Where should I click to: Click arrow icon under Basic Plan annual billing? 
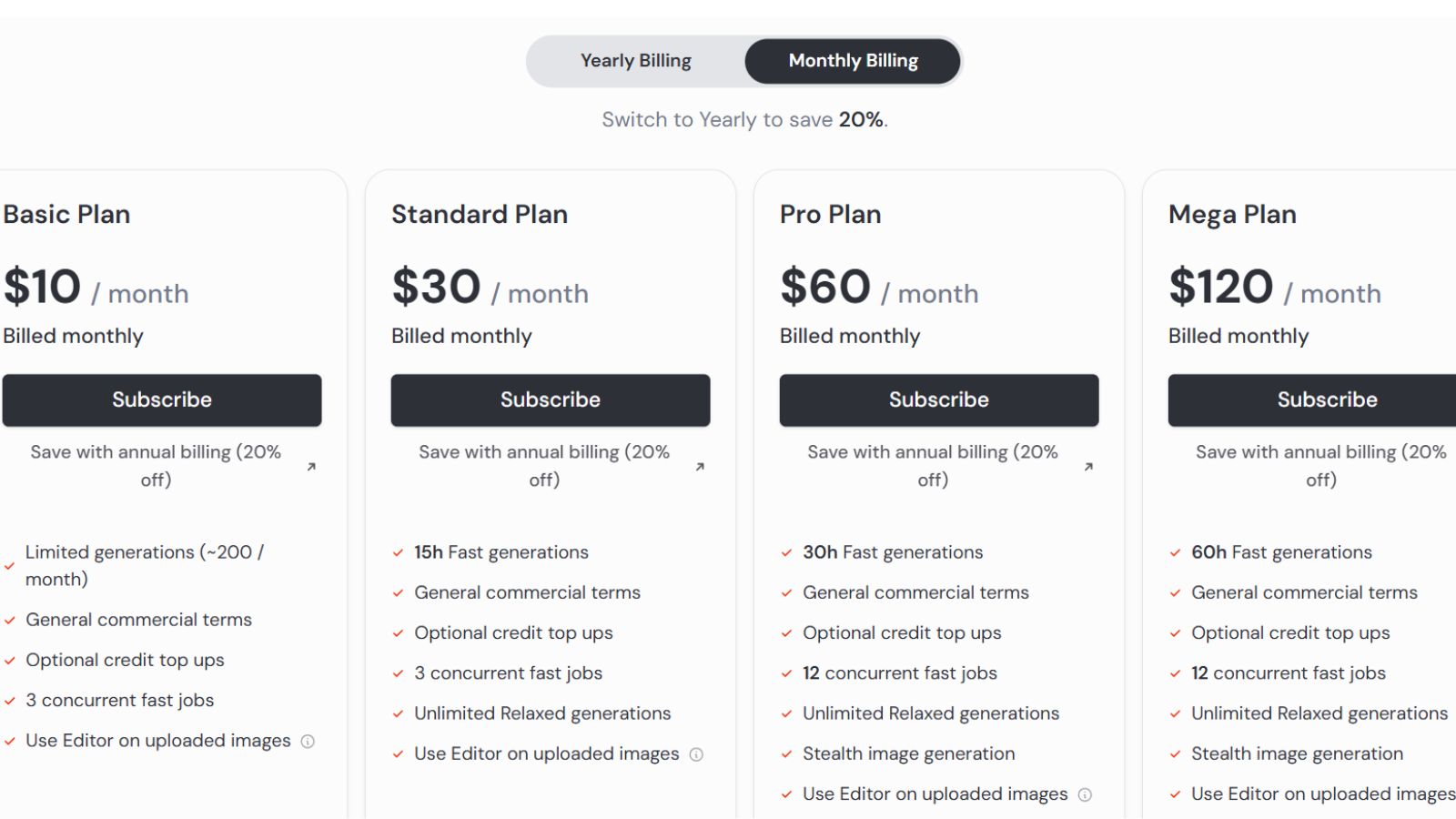(x=311, y=467)
